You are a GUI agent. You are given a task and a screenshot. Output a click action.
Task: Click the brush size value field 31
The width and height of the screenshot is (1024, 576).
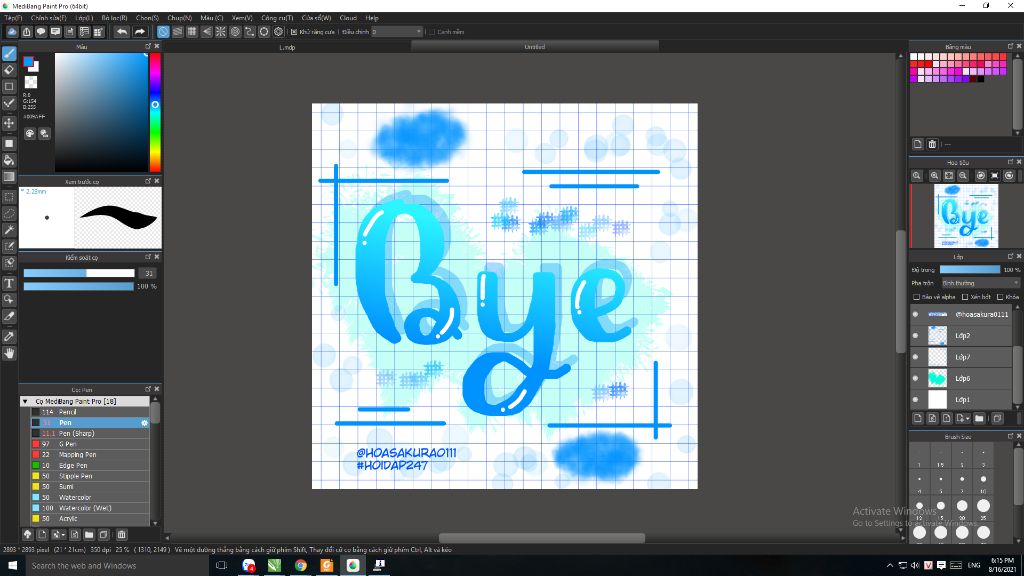tap(148, 273)
